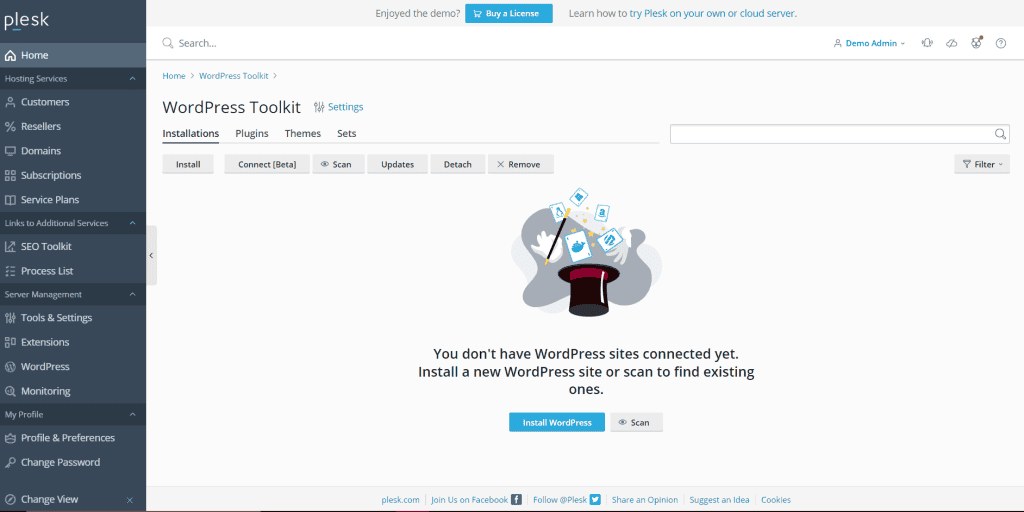Click the cloud icon in header
This screenshot has width=1024, height=512.
(x=952, y=43)
